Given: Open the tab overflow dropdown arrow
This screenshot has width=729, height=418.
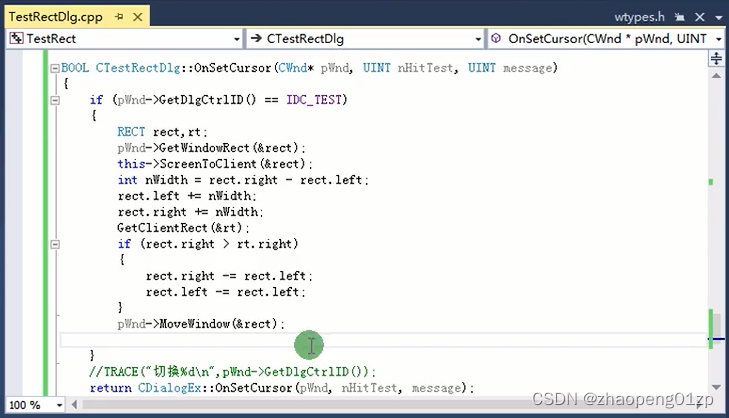Looking at the screenshot, I should (719, 18).
